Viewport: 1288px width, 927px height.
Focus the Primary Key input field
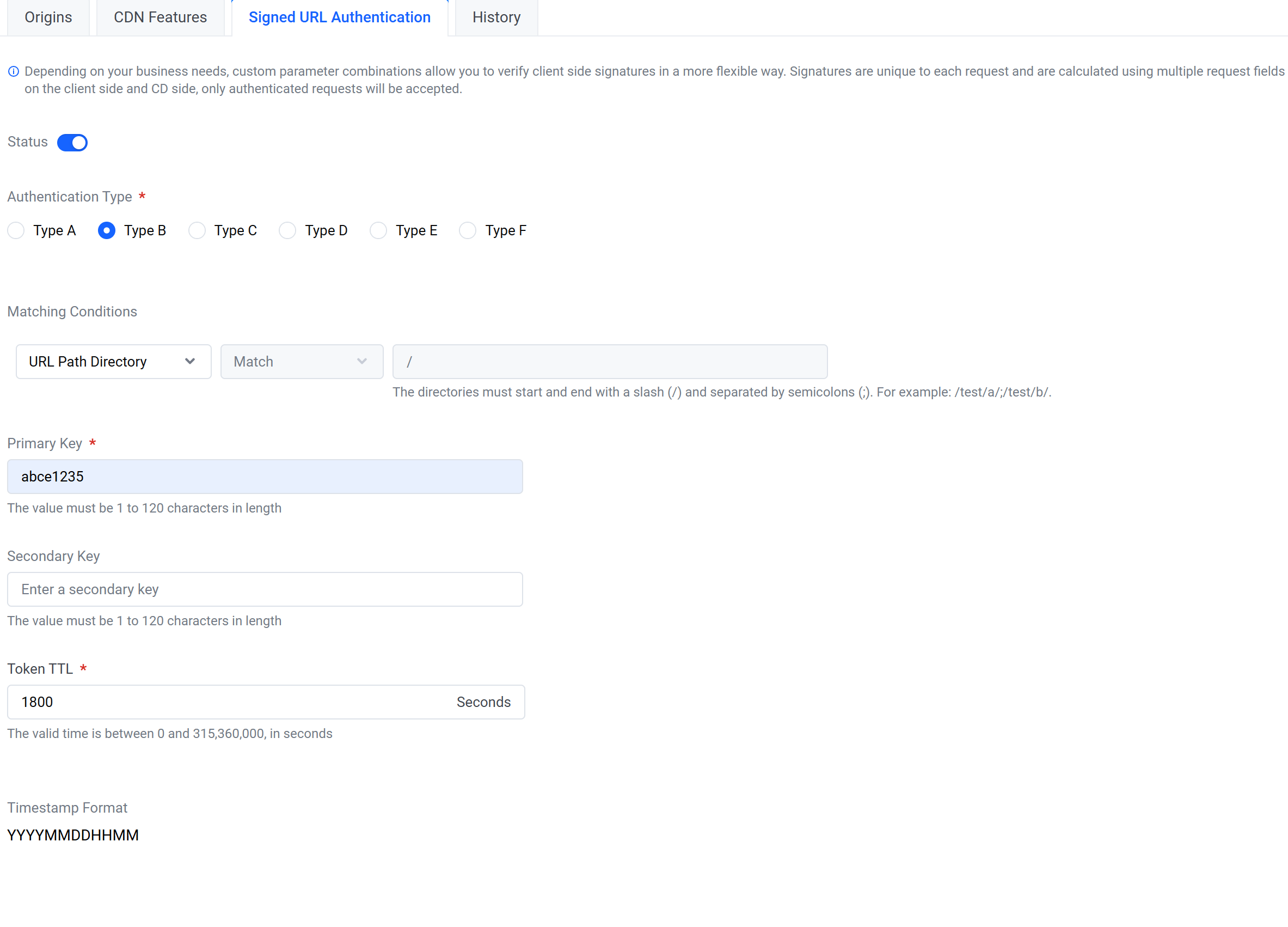coord(265,477)
